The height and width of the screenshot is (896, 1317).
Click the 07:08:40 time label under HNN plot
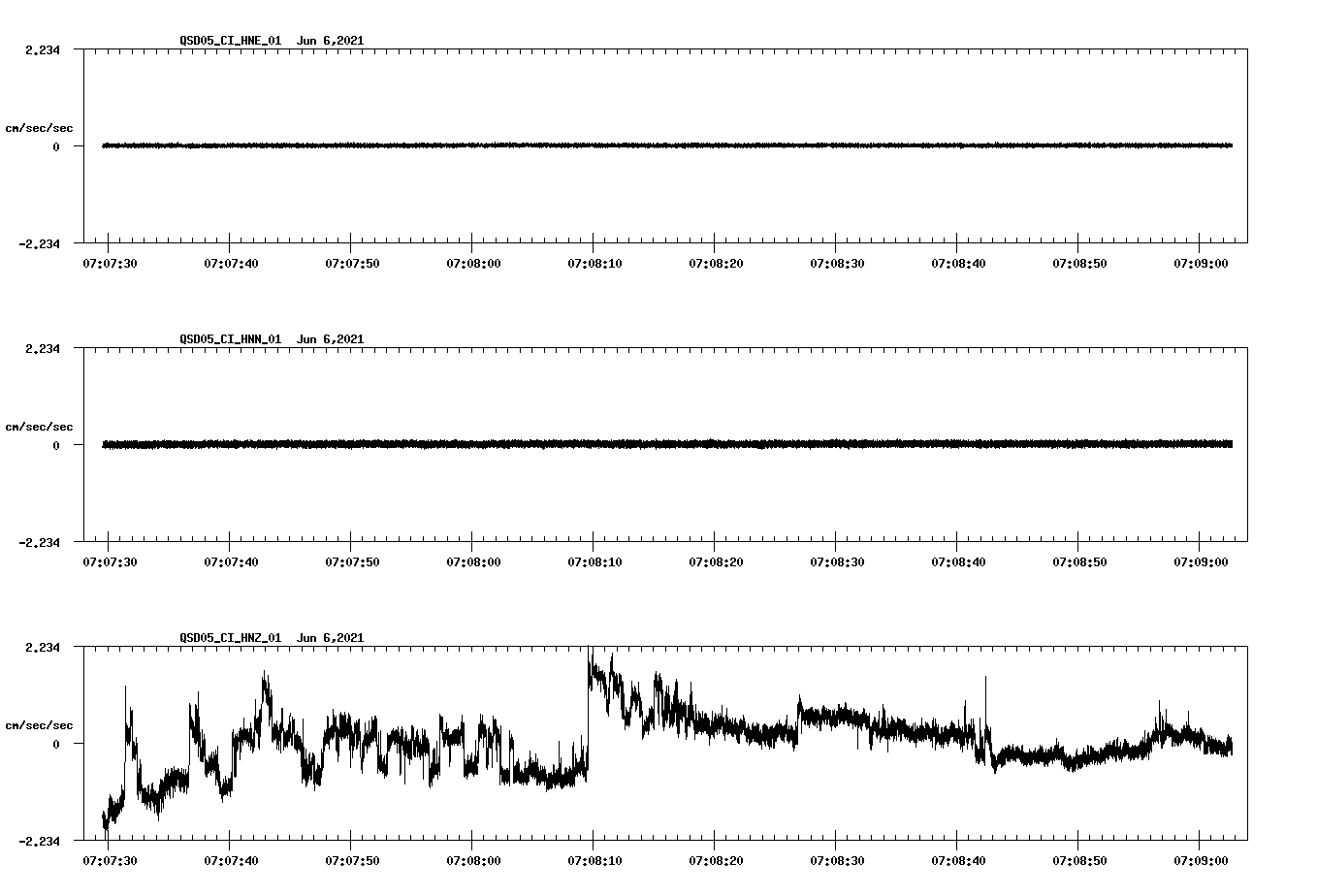tap(958, 562)
